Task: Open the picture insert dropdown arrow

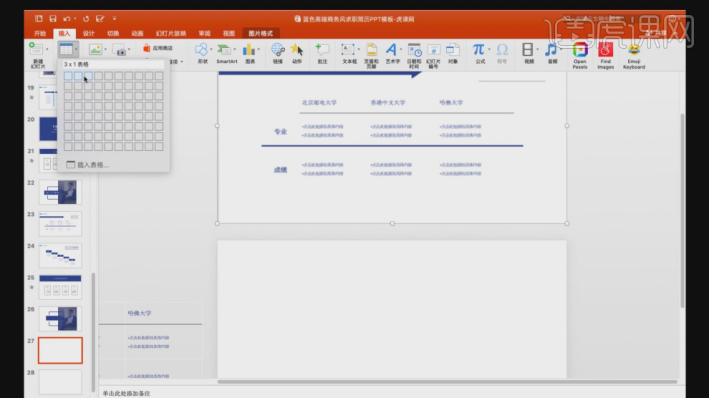Action: click(105, 49)
